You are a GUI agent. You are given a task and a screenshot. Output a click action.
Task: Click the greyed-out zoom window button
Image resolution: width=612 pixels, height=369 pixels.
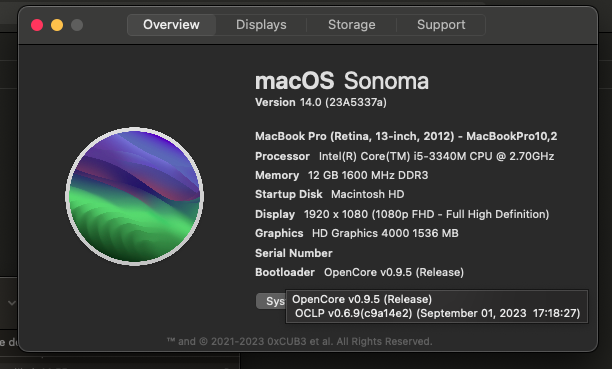click(77, 25)
